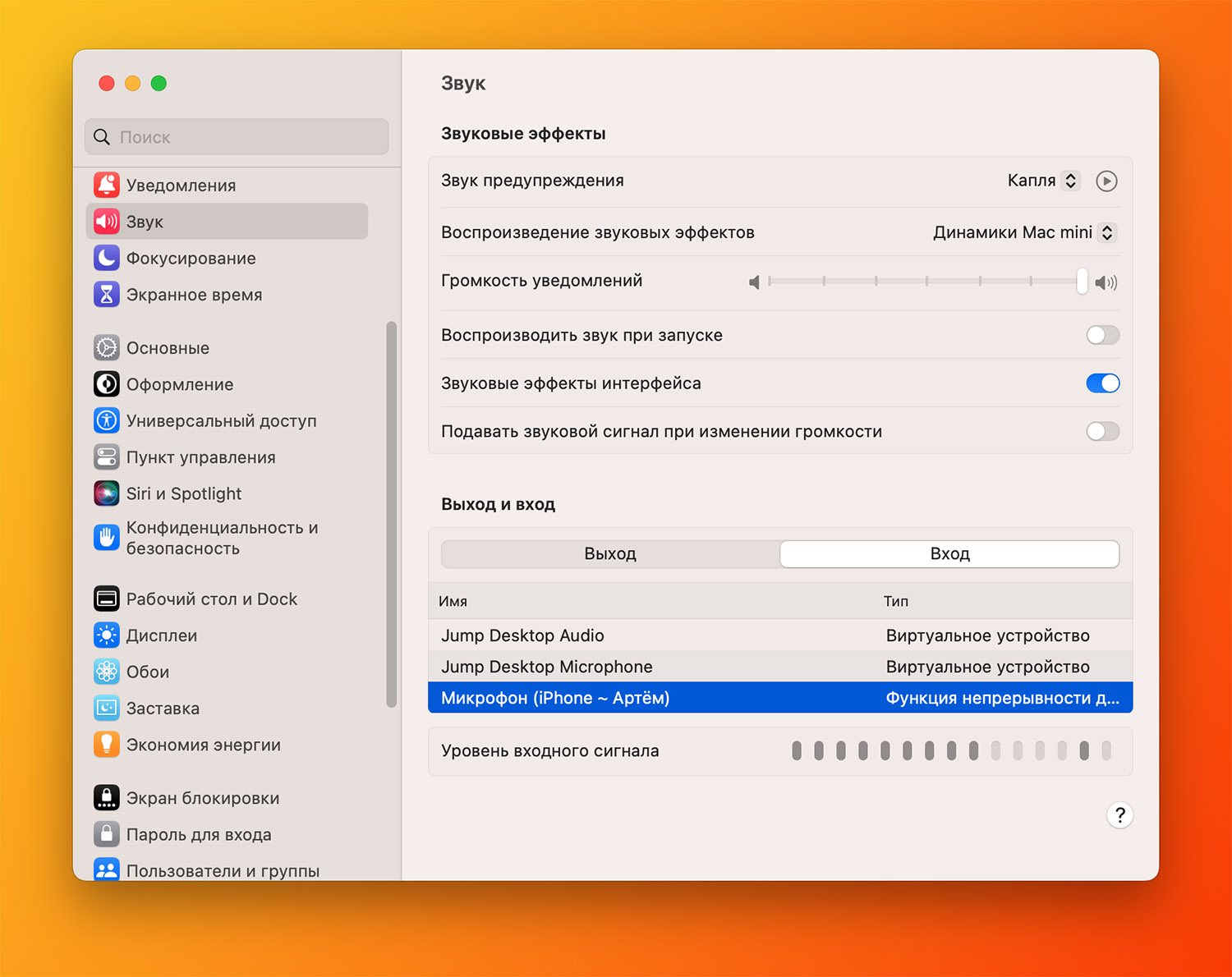Open Screen Time hourglass icon
This screenshot has width=1232, height=977.
point(106,295)
